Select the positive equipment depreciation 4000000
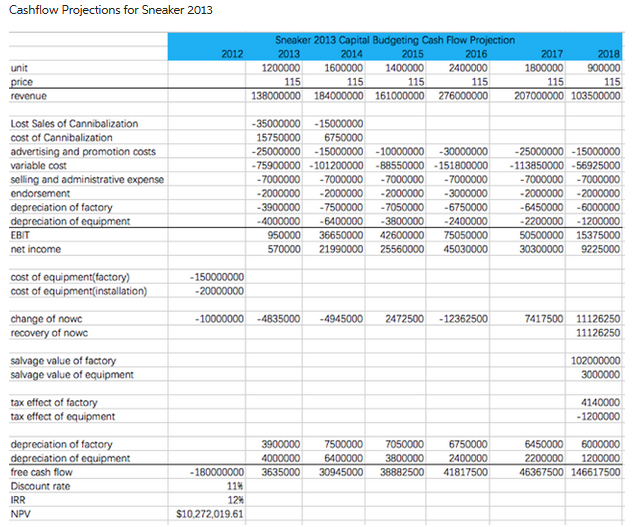Viewport: 632px width, 527px height. click(x=281, y=458)
